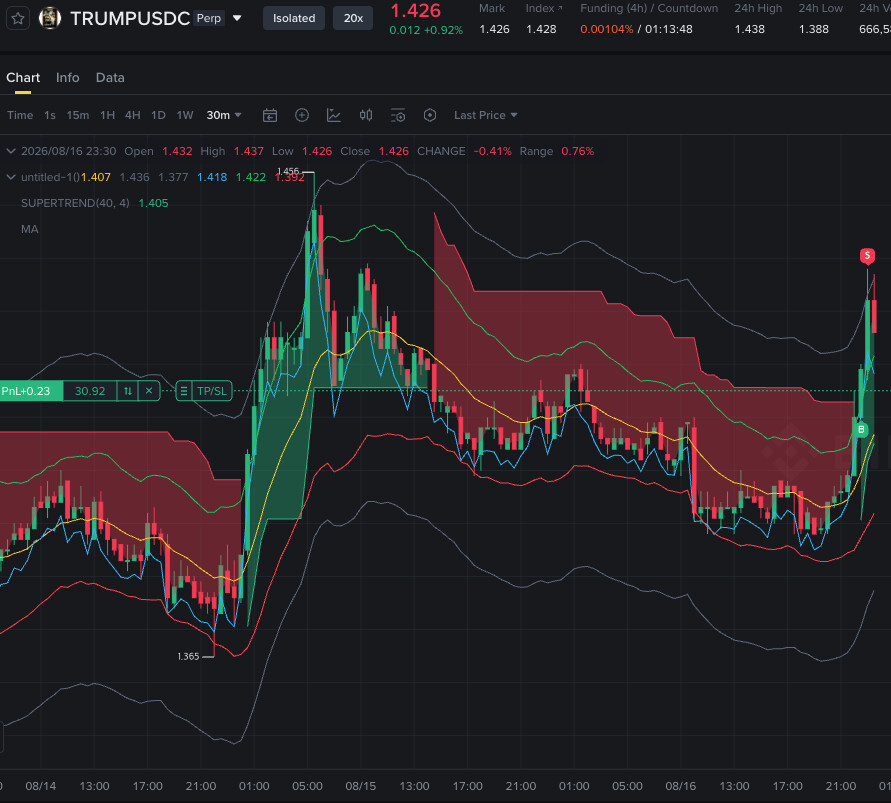This screenshot has height=803, width=891.
Task: Click the 30.92 position size value
Action: click(90, 391)
